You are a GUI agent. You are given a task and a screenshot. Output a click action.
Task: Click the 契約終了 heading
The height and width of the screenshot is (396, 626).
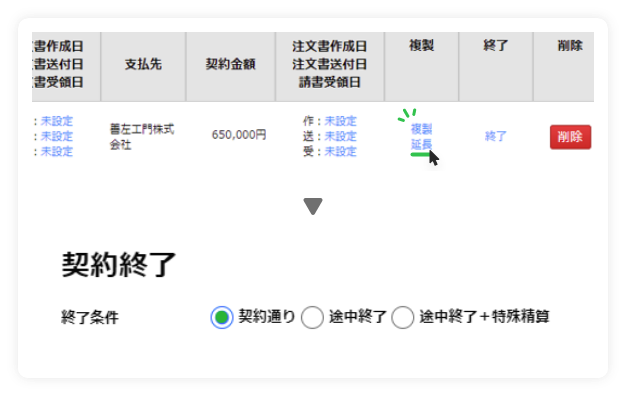pos(119,265)
